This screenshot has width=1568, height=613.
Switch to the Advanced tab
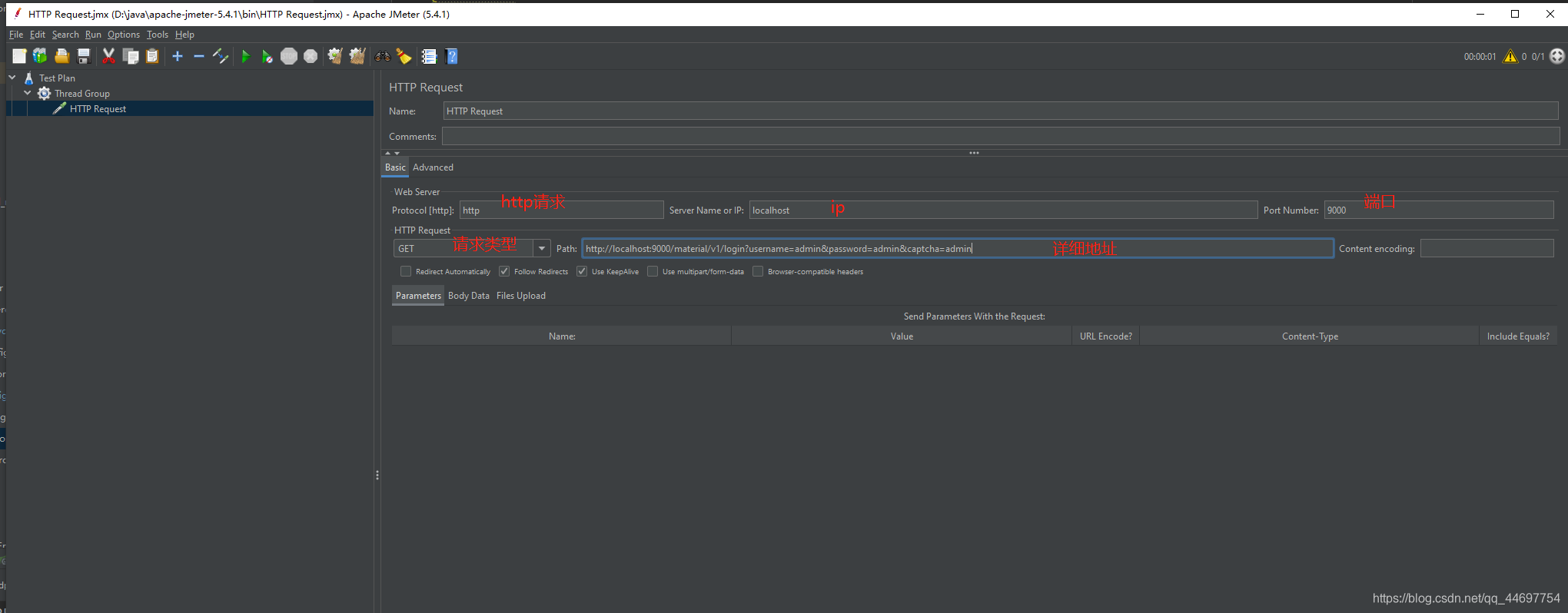click(x=433, y=167)
